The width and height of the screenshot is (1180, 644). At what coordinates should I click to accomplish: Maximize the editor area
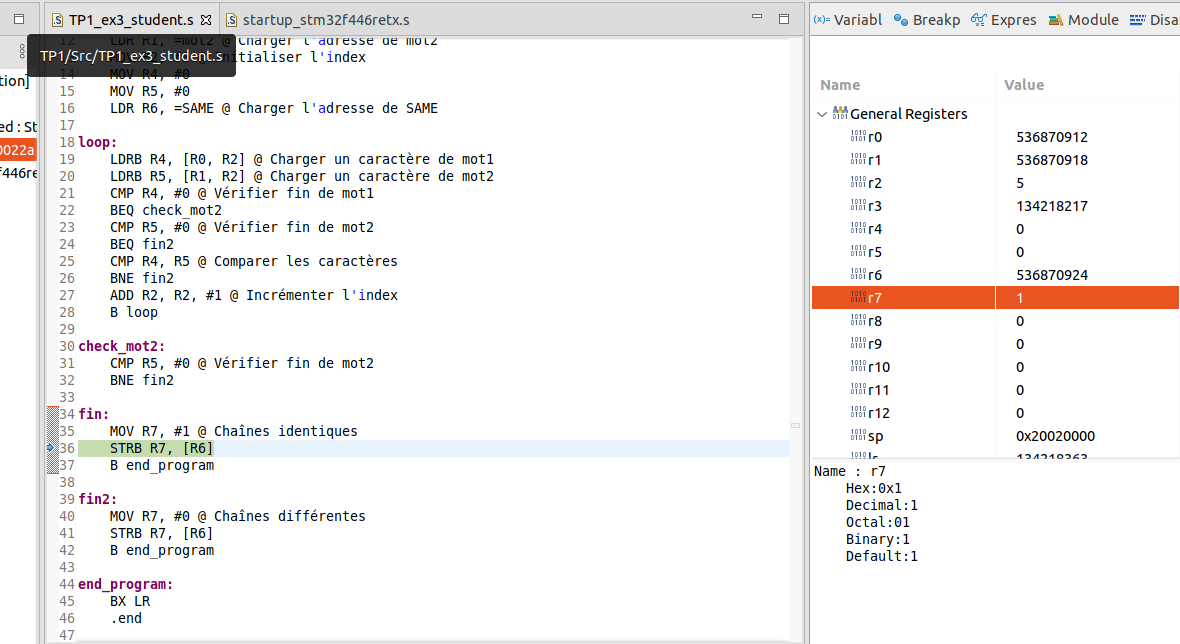[785, 18]
